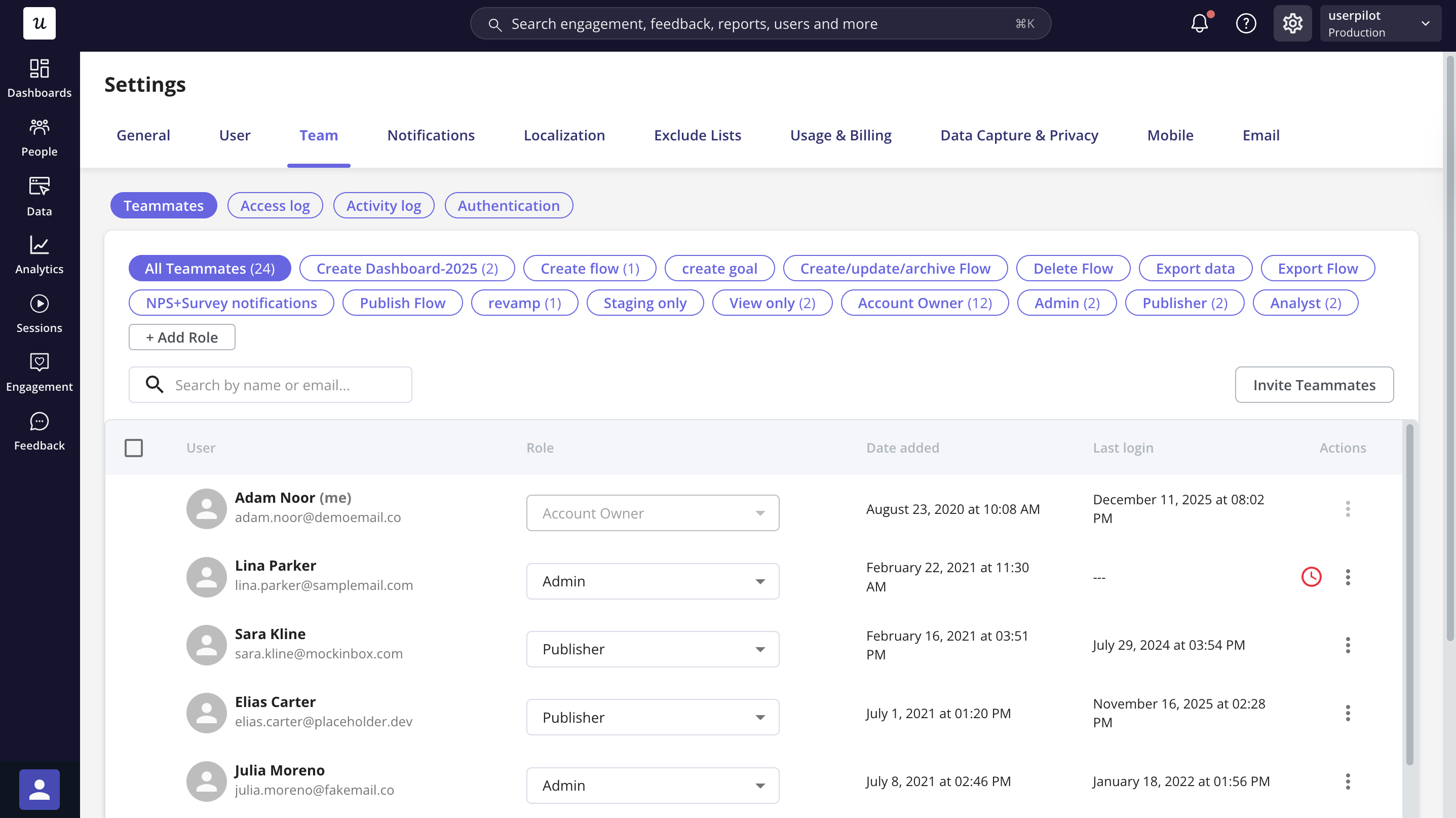
Task: Switch to the Usage & Billing tab
Action: [840, 135]
